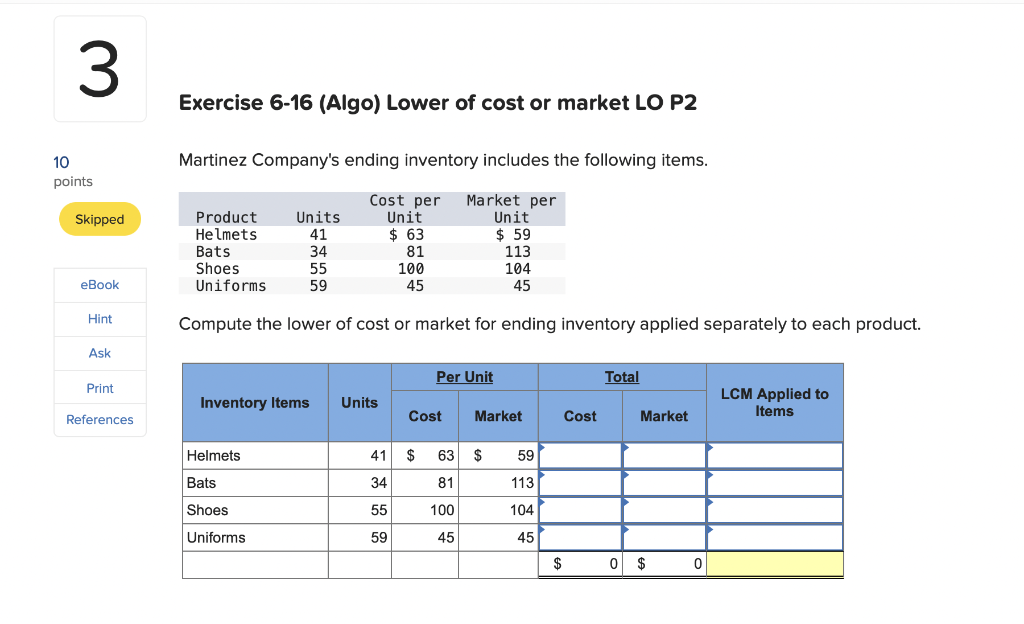Image resolution: width=1024 pixels, height=624 pixels.
Task: Click the question number 3 panel
Action: click(99, 67)
